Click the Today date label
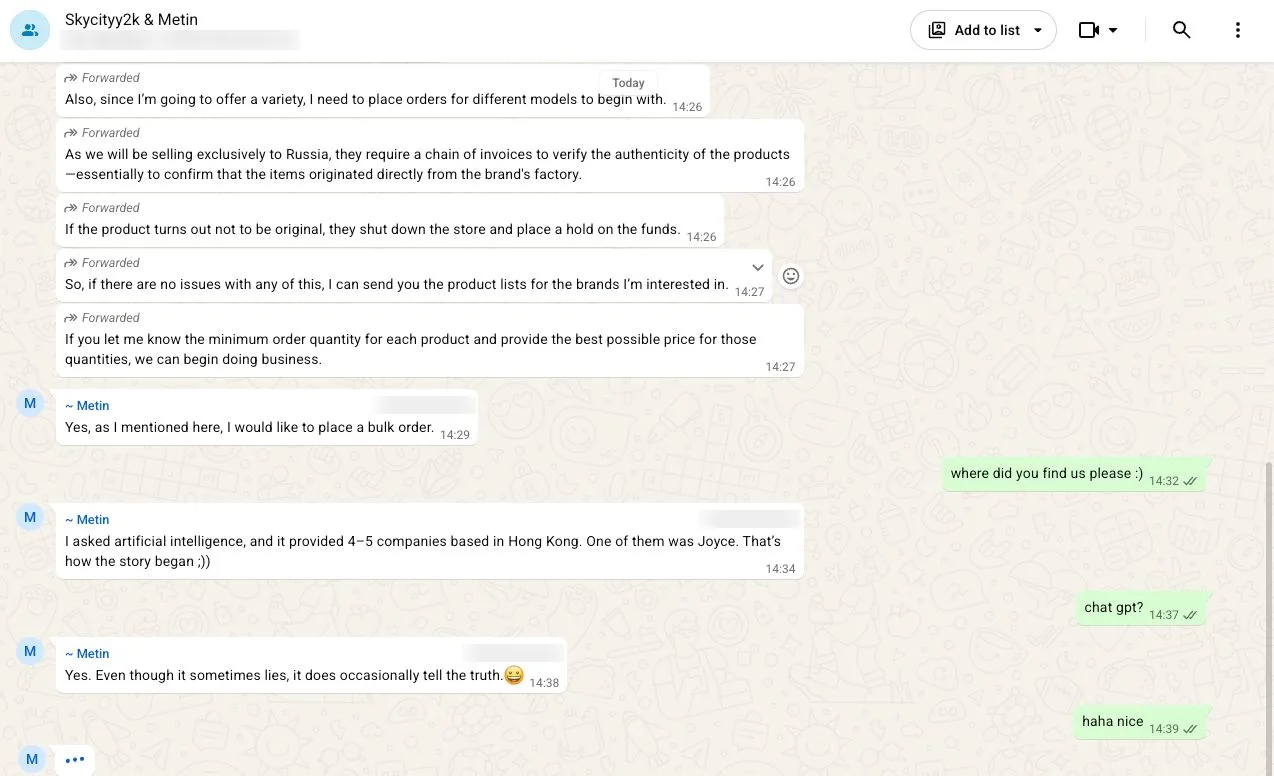The width and height of the screenshot is (1274, 776). tap(628, 83)
